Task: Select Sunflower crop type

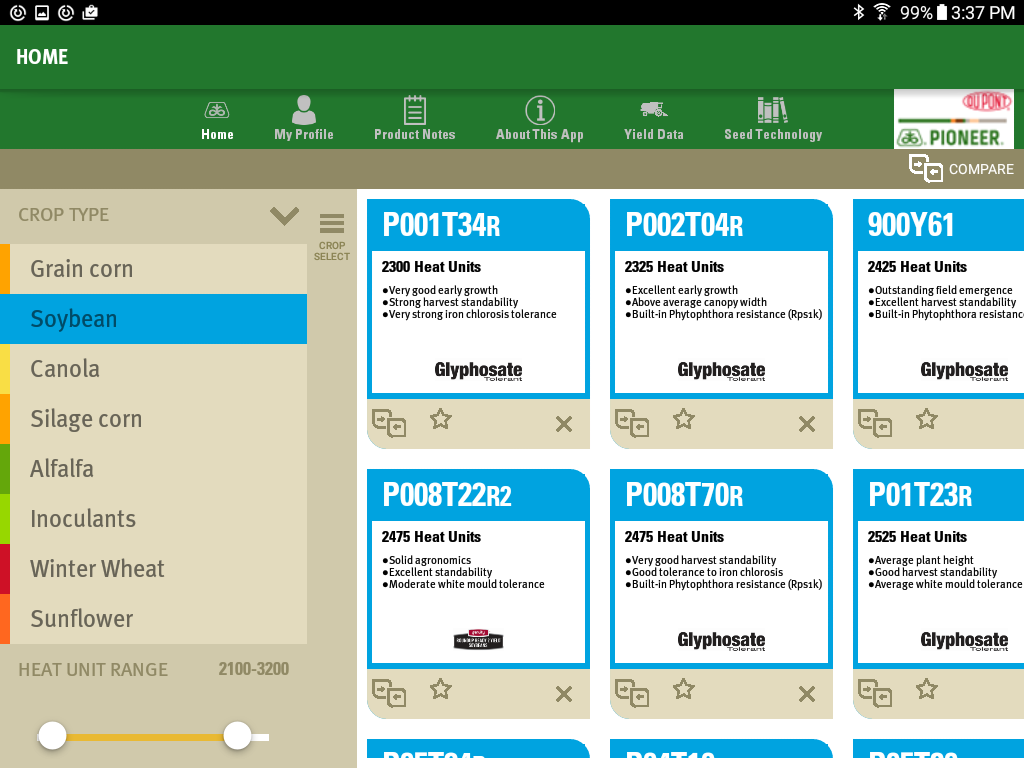Action: [x=153, y=618]
